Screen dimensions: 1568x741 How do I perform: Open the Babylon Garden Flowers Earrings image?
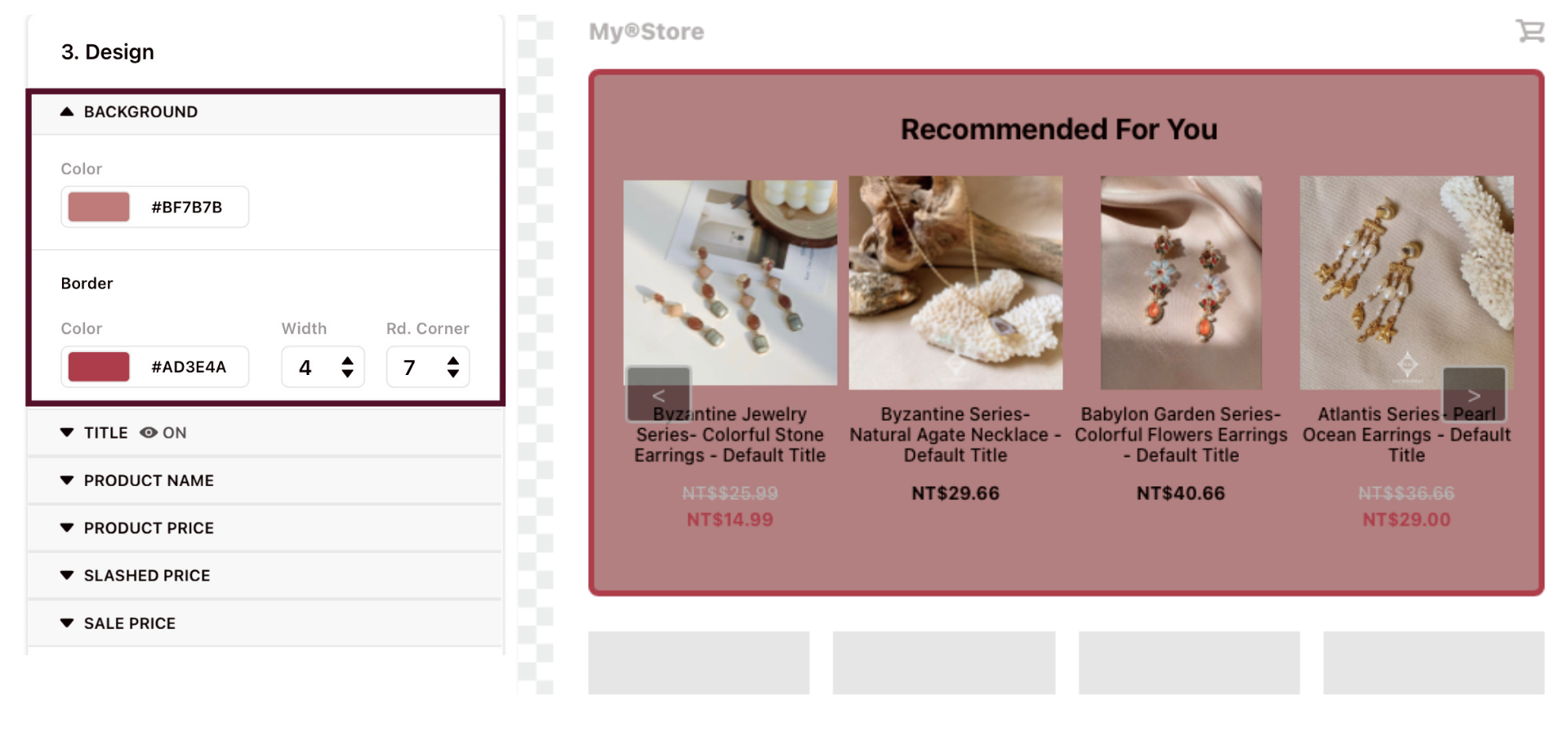coord(1181,283)
